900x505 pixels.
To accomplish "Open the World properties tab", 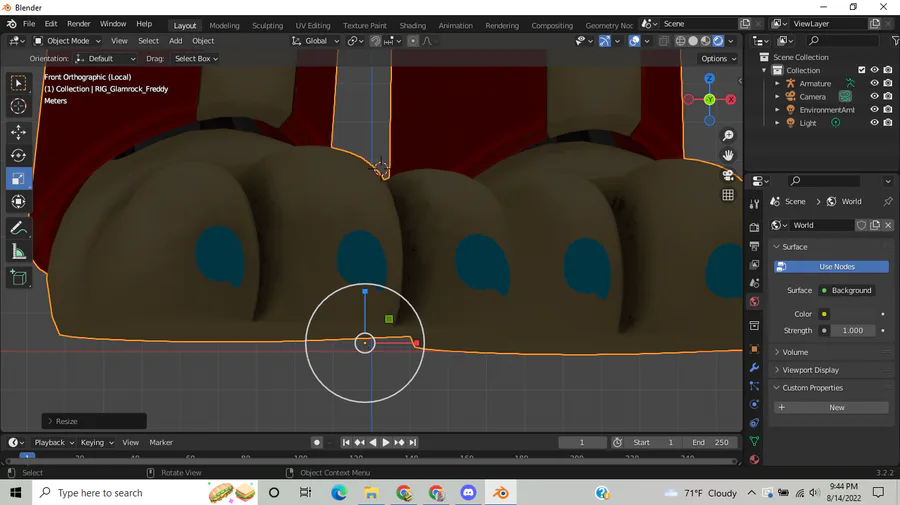I will coord(754,302).
